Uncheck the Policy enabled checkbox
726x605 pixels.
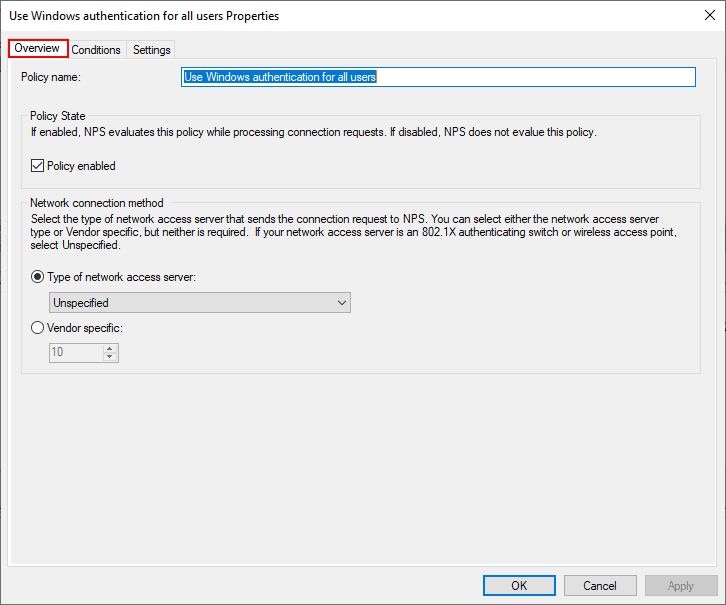tap(38, 166)
